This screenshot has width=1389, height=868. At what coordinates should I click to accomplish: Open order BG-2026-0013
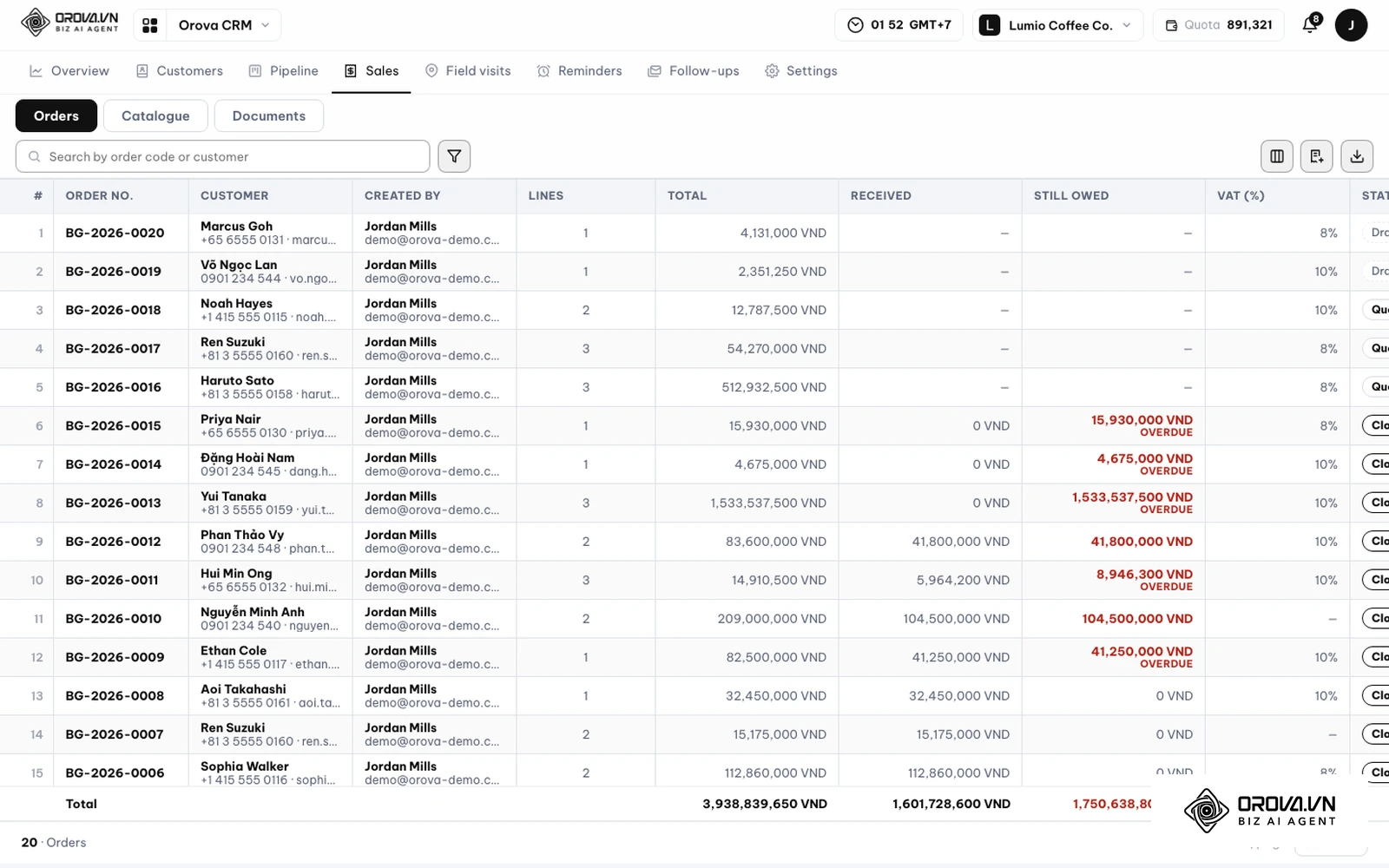point(113,503)
